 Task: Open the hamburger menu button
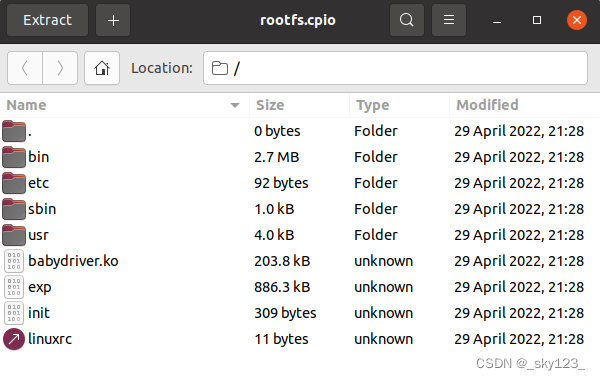[449, 20]
